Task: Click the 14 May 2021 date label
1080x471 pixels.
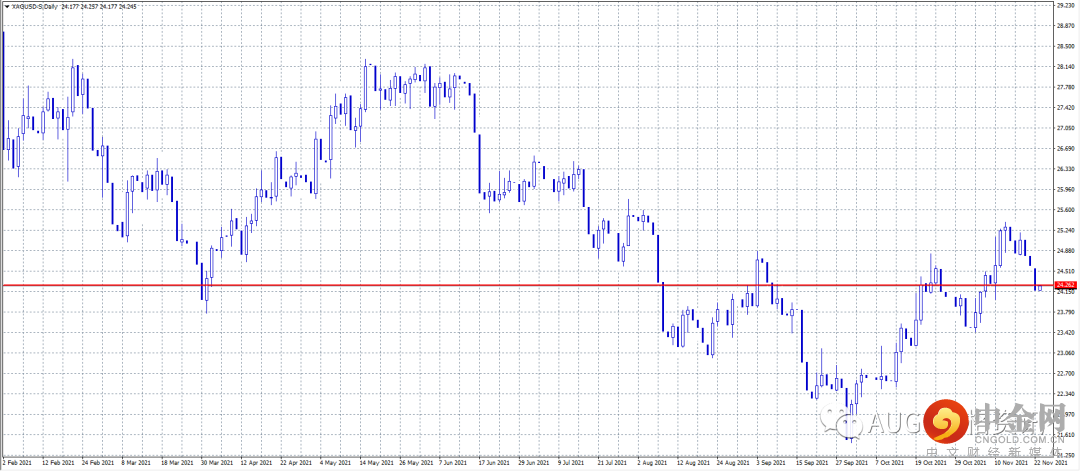Action: [379, 463]
